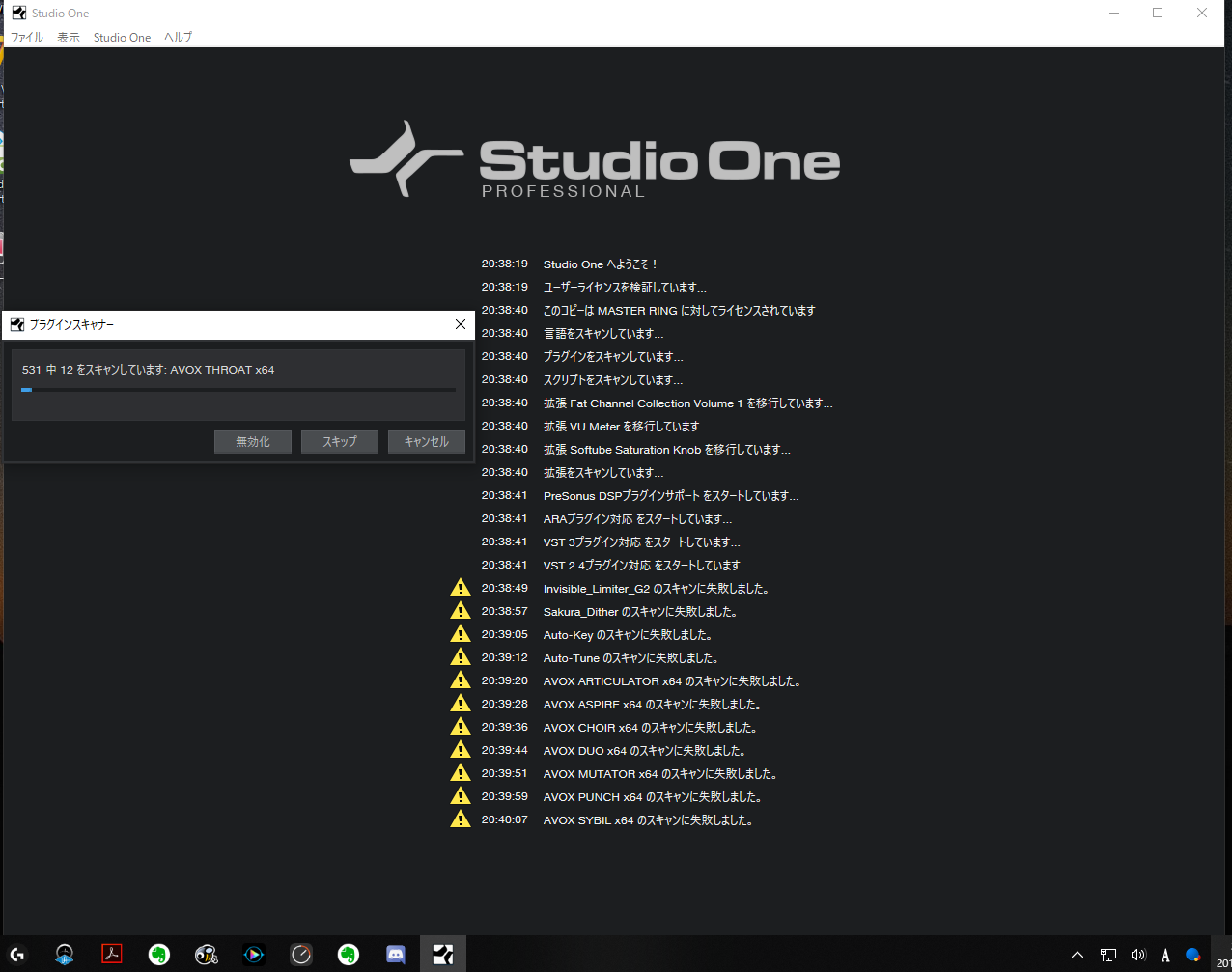Open Adobe Acrobat from the taskbar
This screenshot has width=1232, height=972.
pyautogui.click(x=112, y=955)
